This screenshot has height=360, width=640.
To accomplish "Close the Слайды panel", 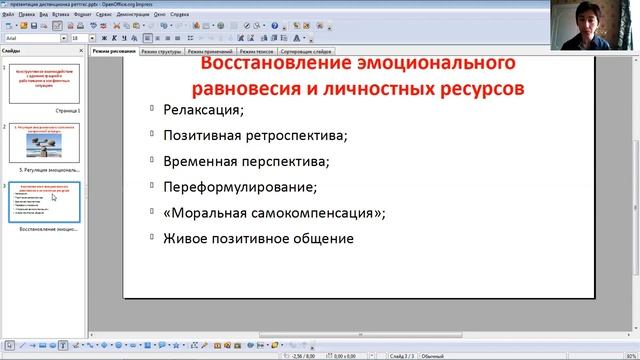I will coord(81,51).
